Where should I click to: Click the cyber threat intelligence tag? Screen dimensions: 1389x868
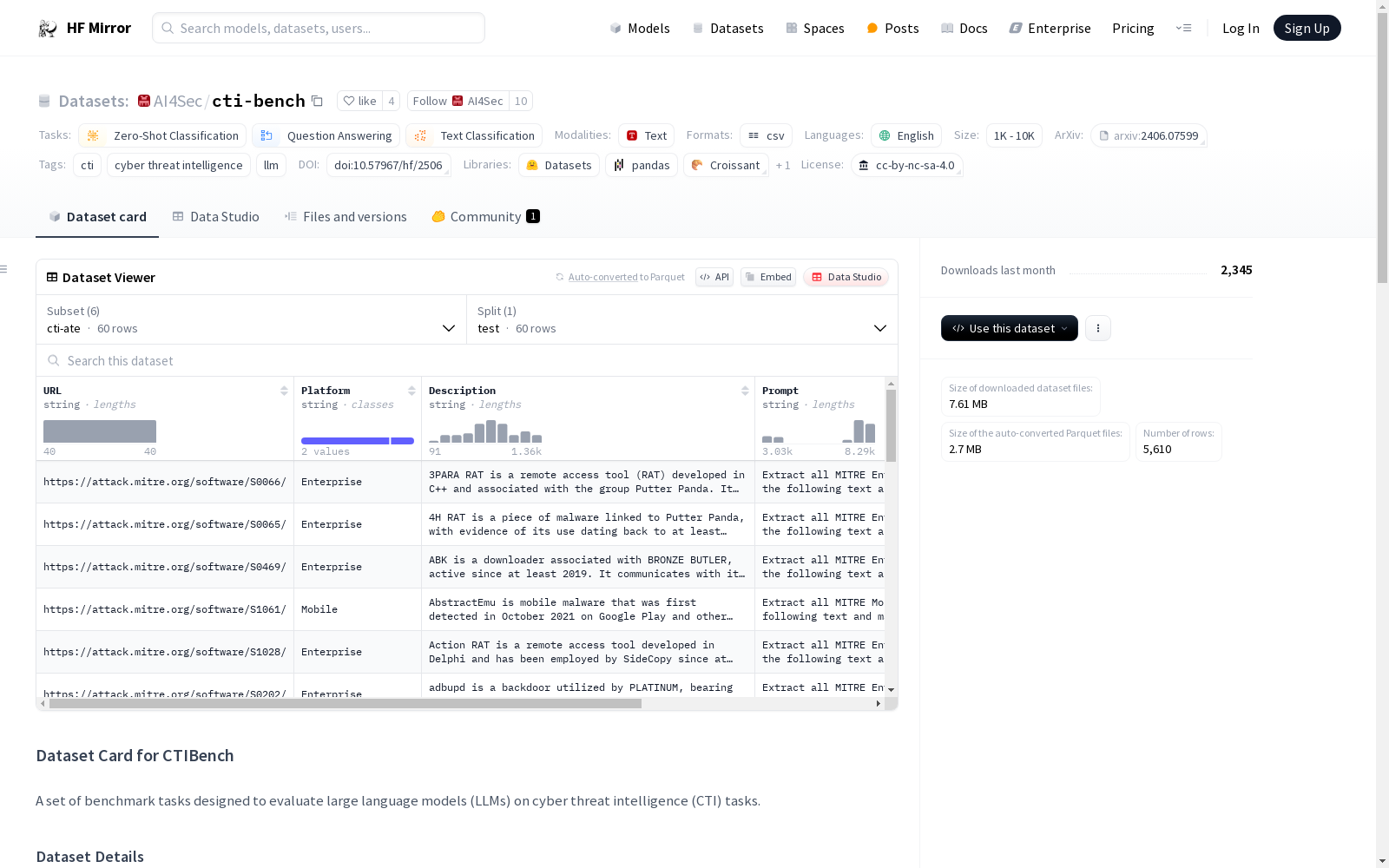coord(179,165)
